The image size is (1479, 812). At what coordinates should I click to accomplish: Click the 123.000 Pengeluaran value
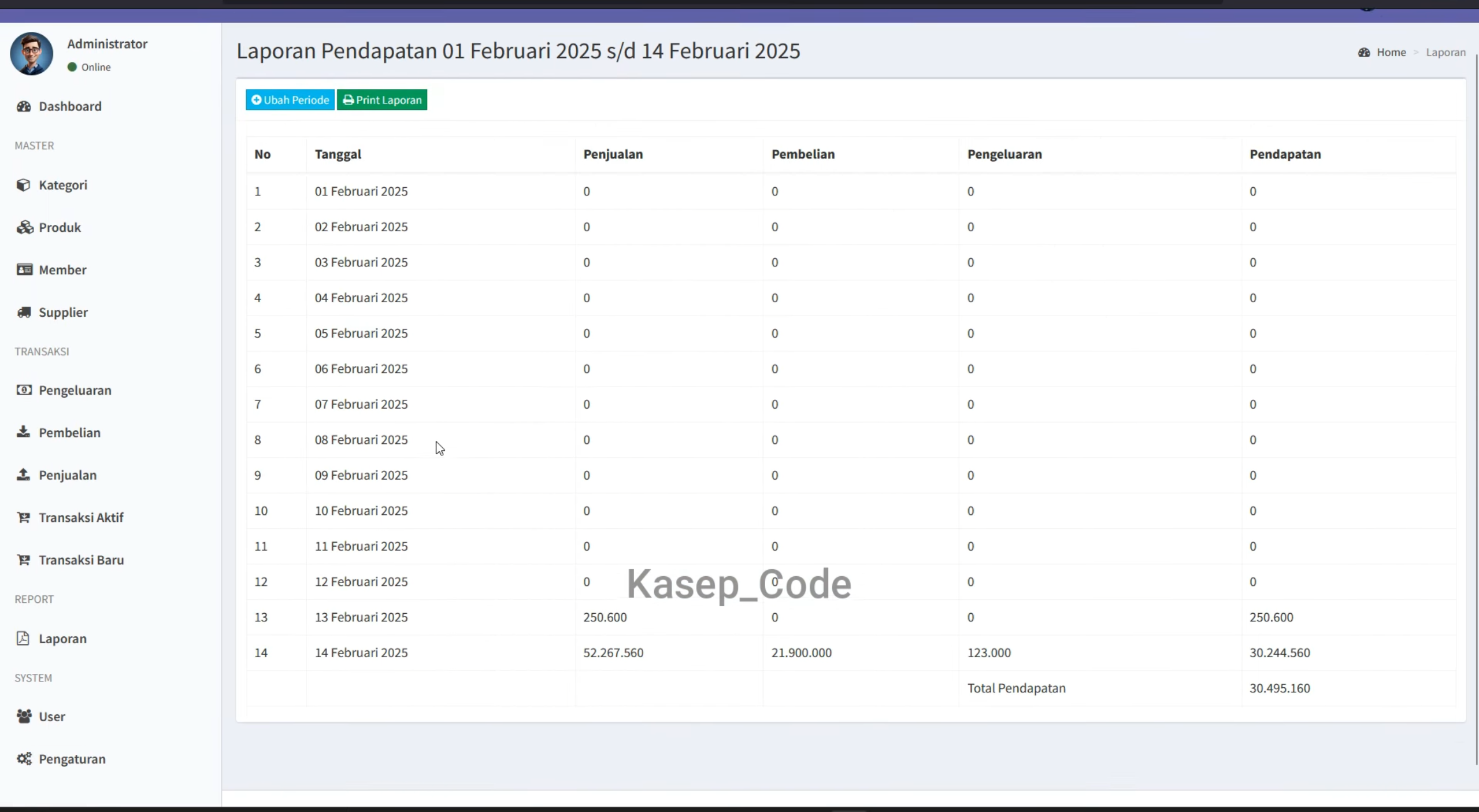click(989, 652)
